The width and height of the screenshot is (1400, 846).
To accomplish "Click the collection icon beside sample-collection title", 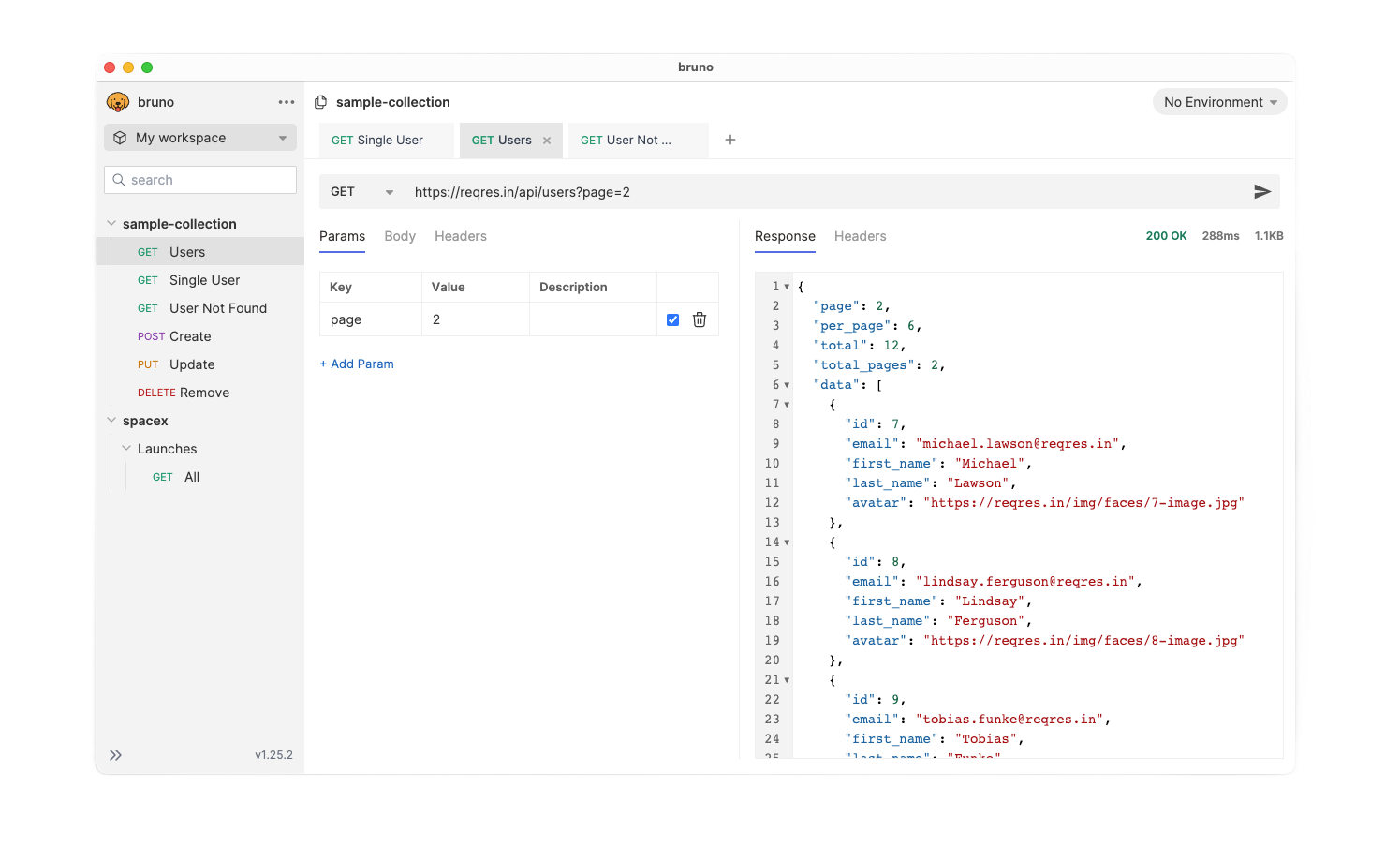I will coord(321,102).
